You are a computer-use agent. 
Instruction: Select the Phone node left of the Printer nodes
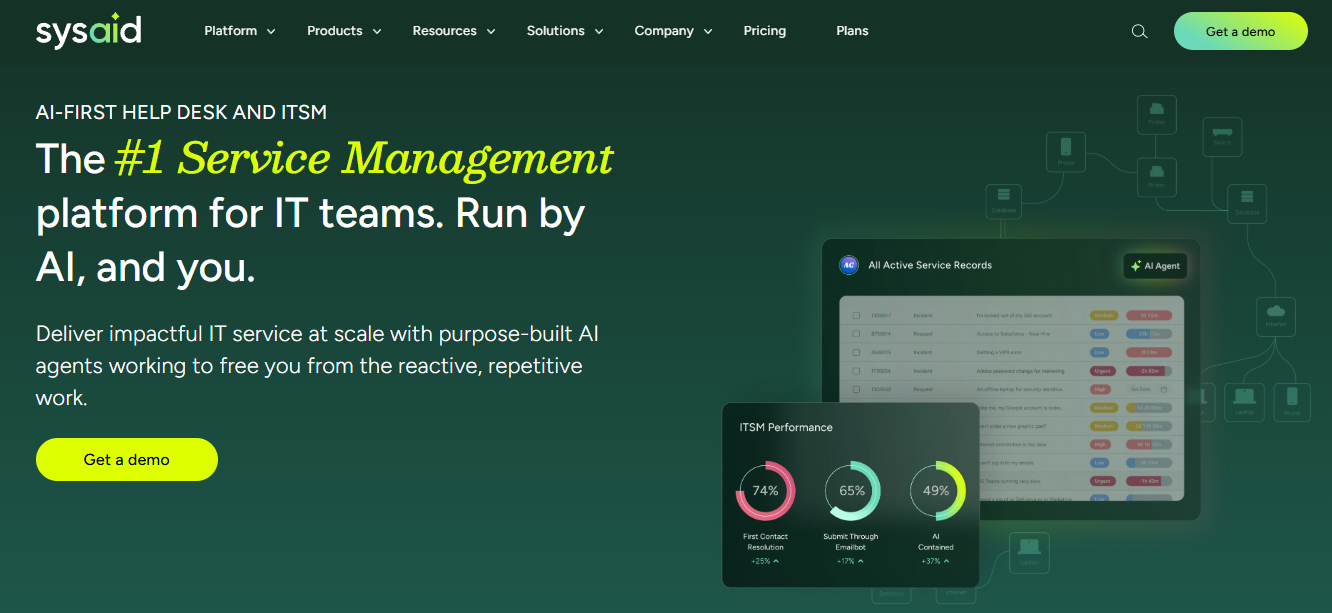coord(1066,152)
